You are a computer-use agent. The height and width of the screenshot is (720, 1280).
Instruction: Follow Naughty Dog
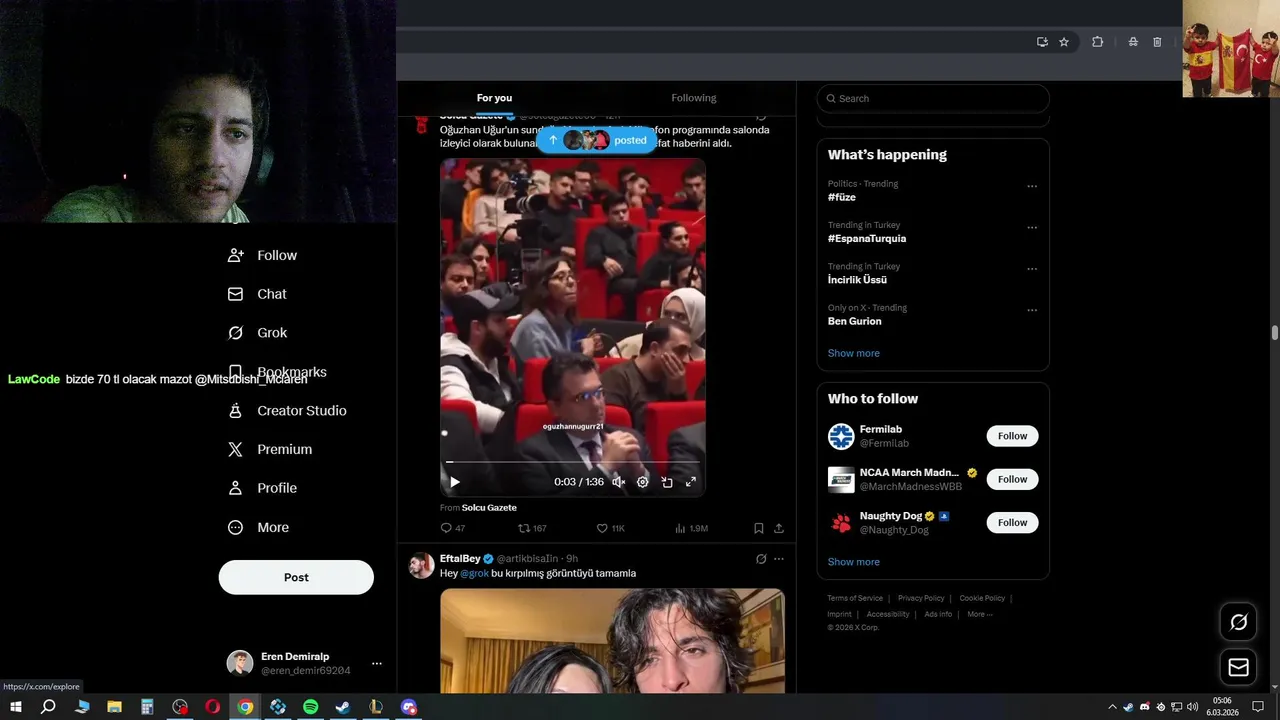point(1012,522)
